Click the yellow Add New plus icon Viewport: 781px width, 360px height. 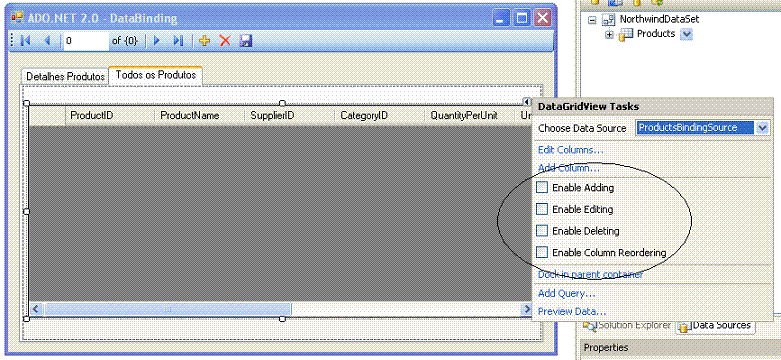click(204, 41)
